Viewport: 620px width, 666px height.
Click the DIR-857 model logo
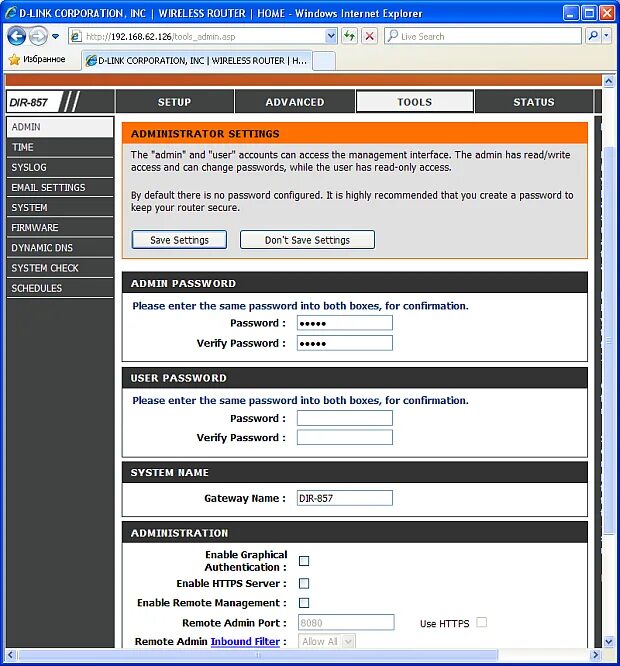(x=29, y=102)
